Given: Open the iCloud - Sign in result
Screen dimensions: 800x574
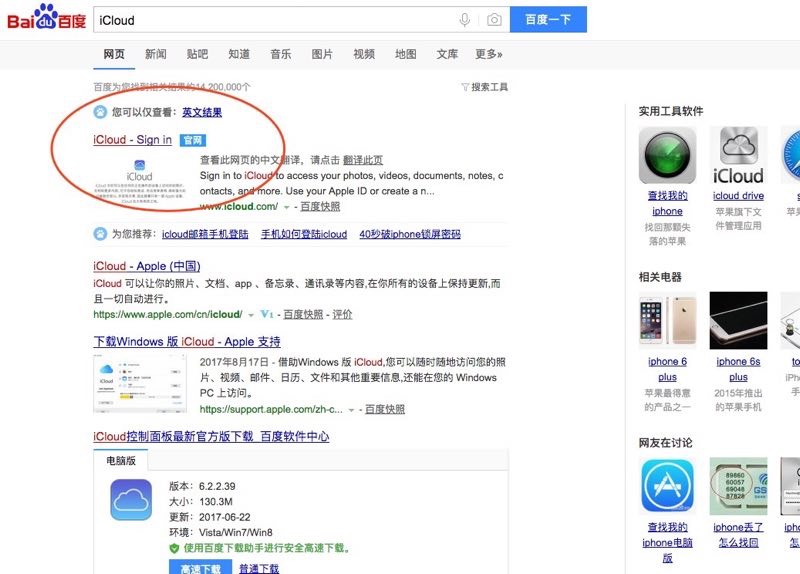Looking at the screenshot, I should pyautogui.click(x=133, y=140).
